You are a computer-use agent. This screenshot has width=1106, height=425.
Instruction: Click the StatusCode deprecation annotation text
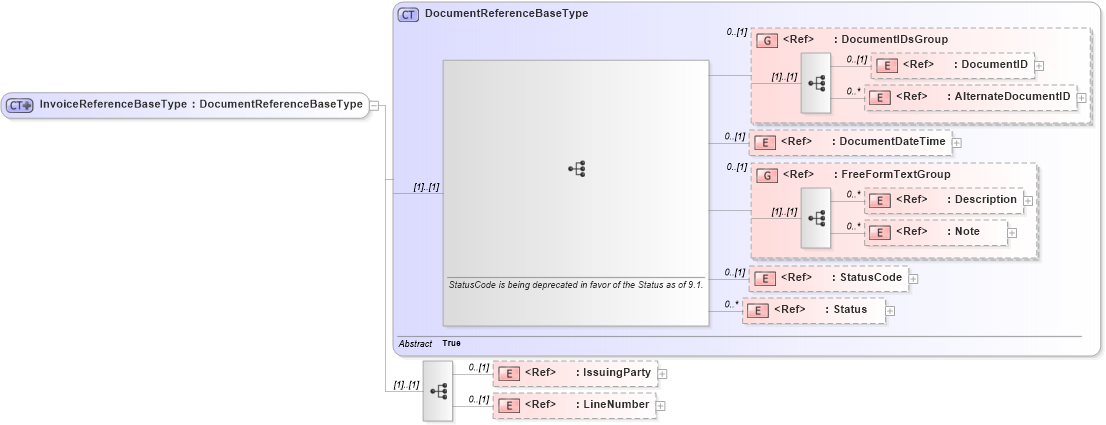tap(576, 285)
